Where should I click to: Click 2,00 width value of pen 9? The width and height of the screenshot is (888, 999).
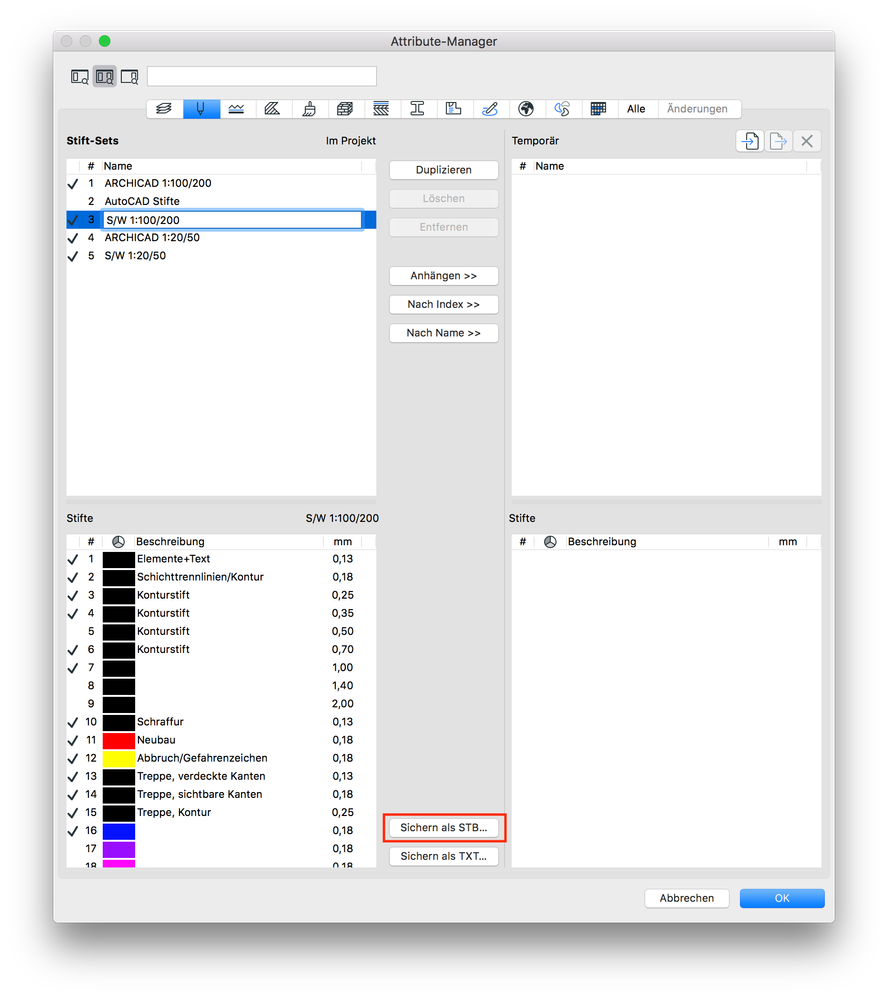coord(343,704)
